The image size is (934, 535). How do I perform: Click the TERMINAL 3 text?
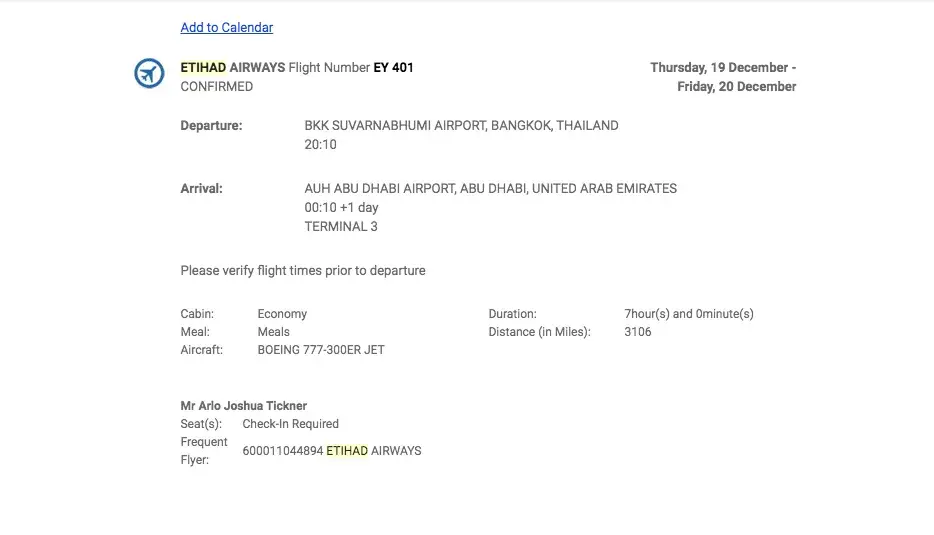pyautogui.click(x=340, y=227)
